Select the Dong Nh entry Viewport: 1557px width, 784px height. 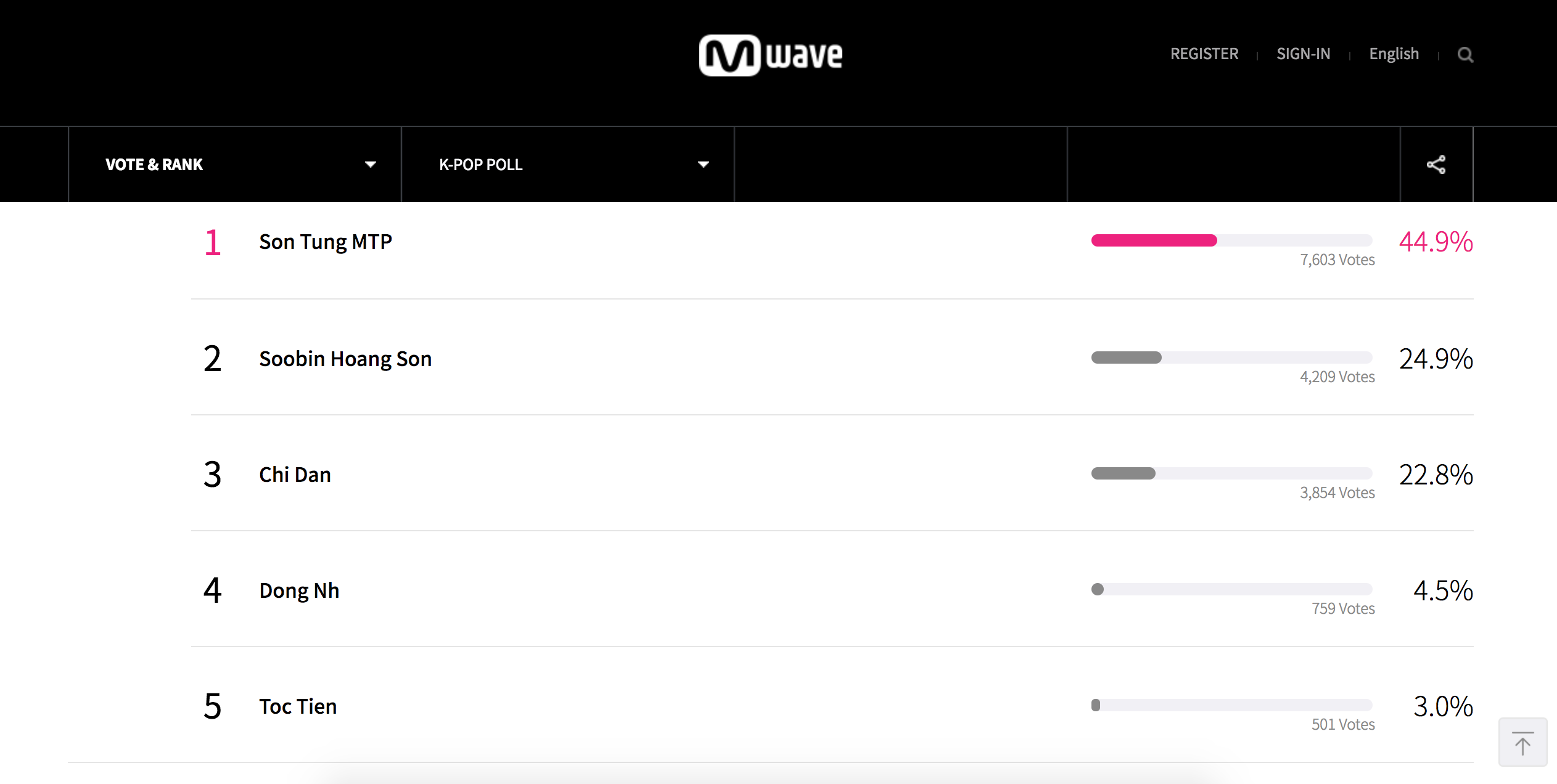pyautogui.click(x=832, y=590)
